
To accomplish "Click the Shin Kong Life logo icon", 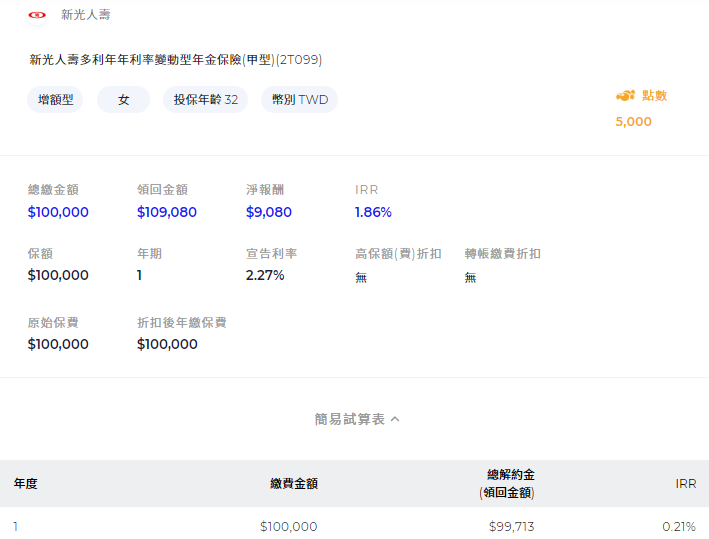I will click(37, 15).
